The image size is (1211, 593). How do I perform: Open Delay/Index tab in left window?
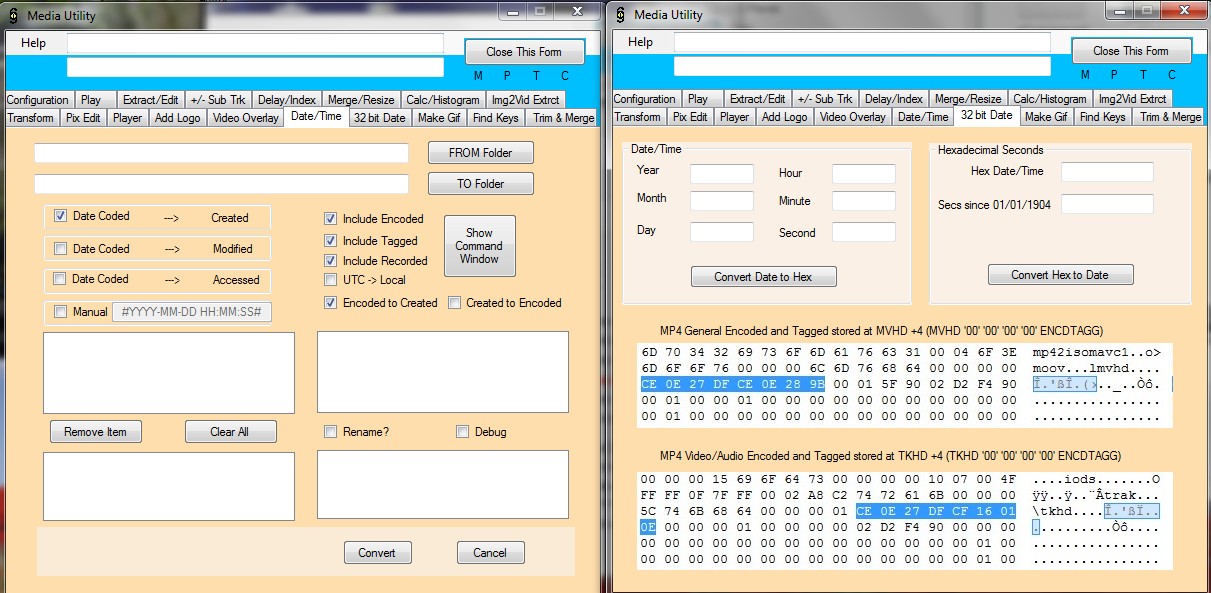286,100
